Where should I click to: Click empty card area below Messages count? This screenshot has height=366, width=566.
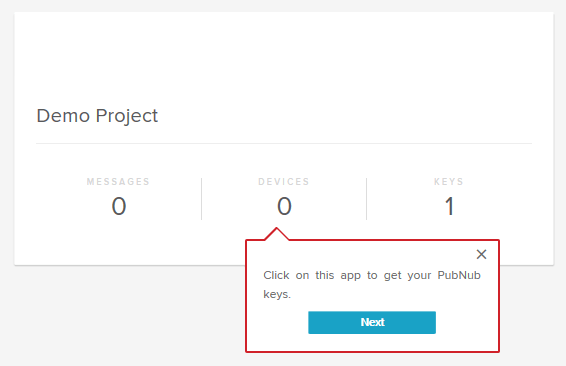tap(119, 242)
